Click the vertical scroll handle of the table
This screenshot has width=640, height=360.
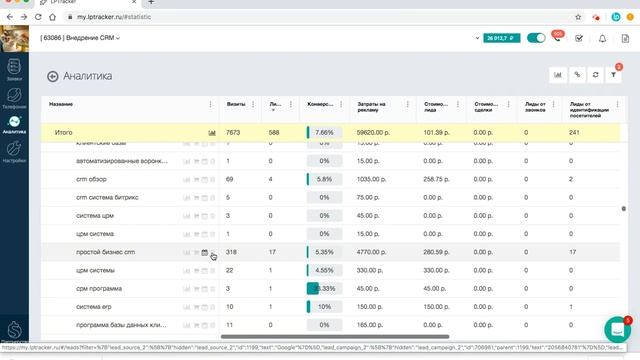tap(623, 209)
